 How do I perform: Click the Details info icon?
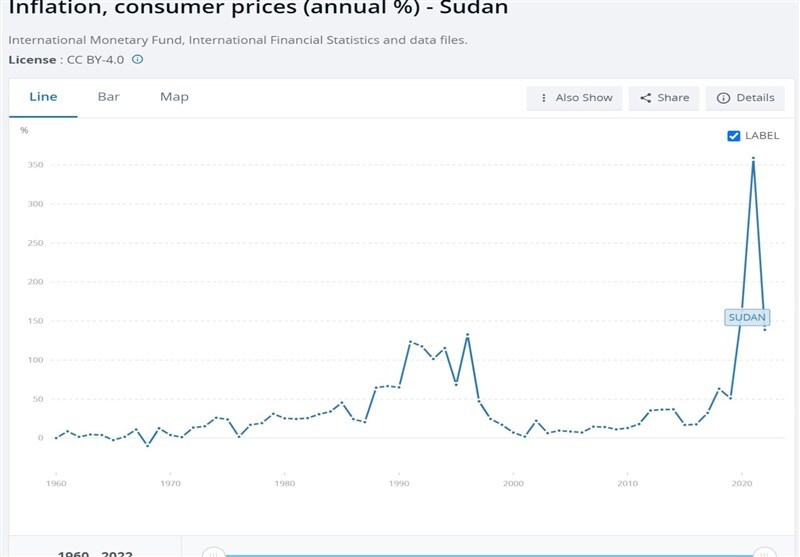[723, 98]
